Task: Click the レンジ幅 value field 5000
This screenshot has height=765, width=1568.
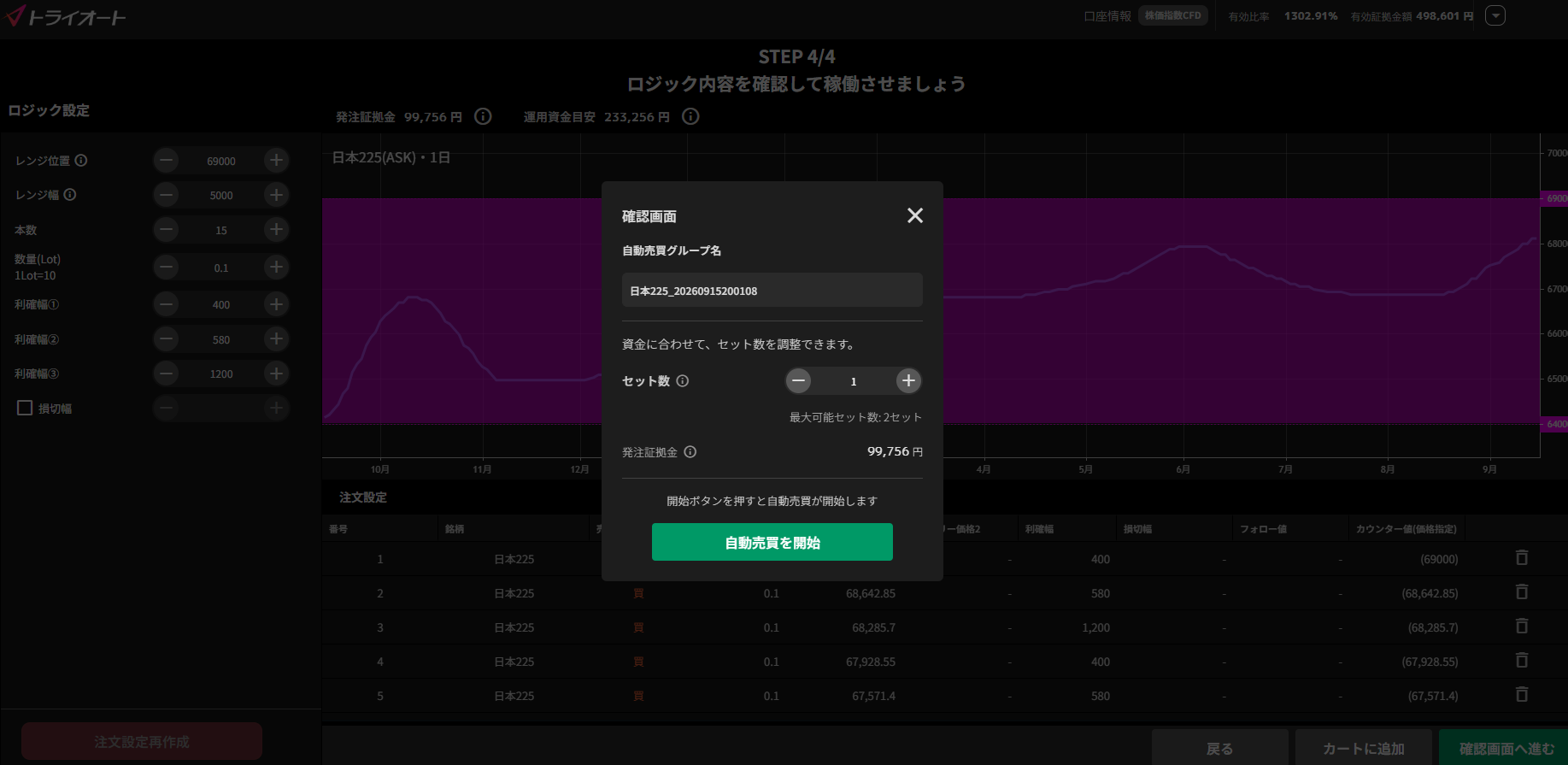Action: tap(221, 196)
